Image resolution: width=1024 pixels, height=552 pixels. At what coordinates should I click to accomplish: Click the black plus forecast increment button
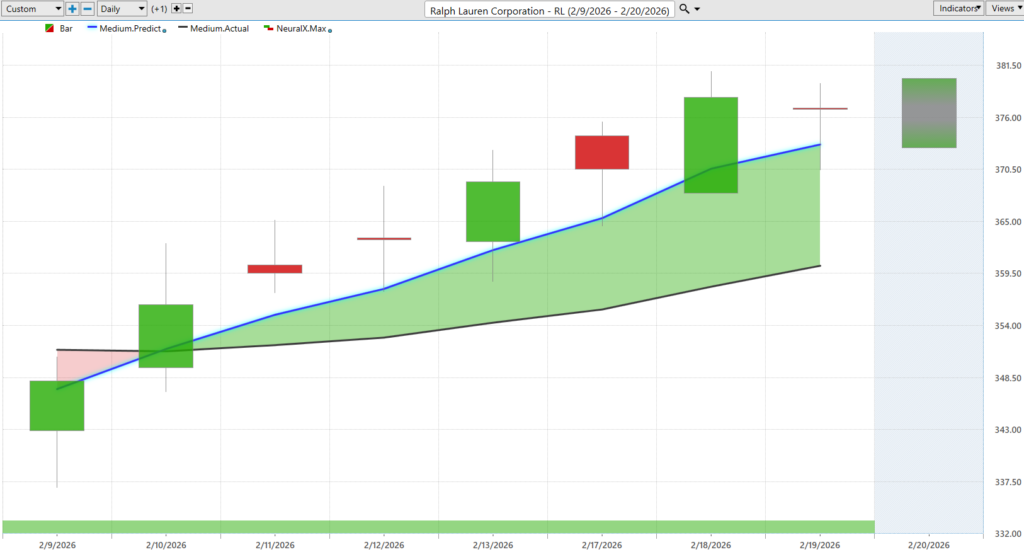(177, 8)
